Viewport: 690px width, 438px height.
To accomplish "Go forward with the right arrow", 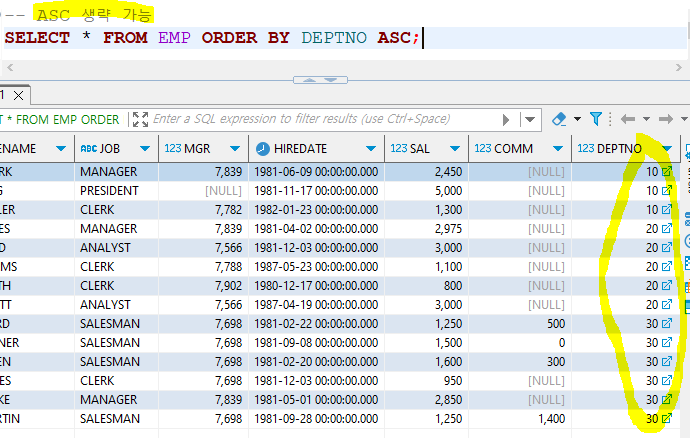I will pyautogui.click(x=666, y=119).
